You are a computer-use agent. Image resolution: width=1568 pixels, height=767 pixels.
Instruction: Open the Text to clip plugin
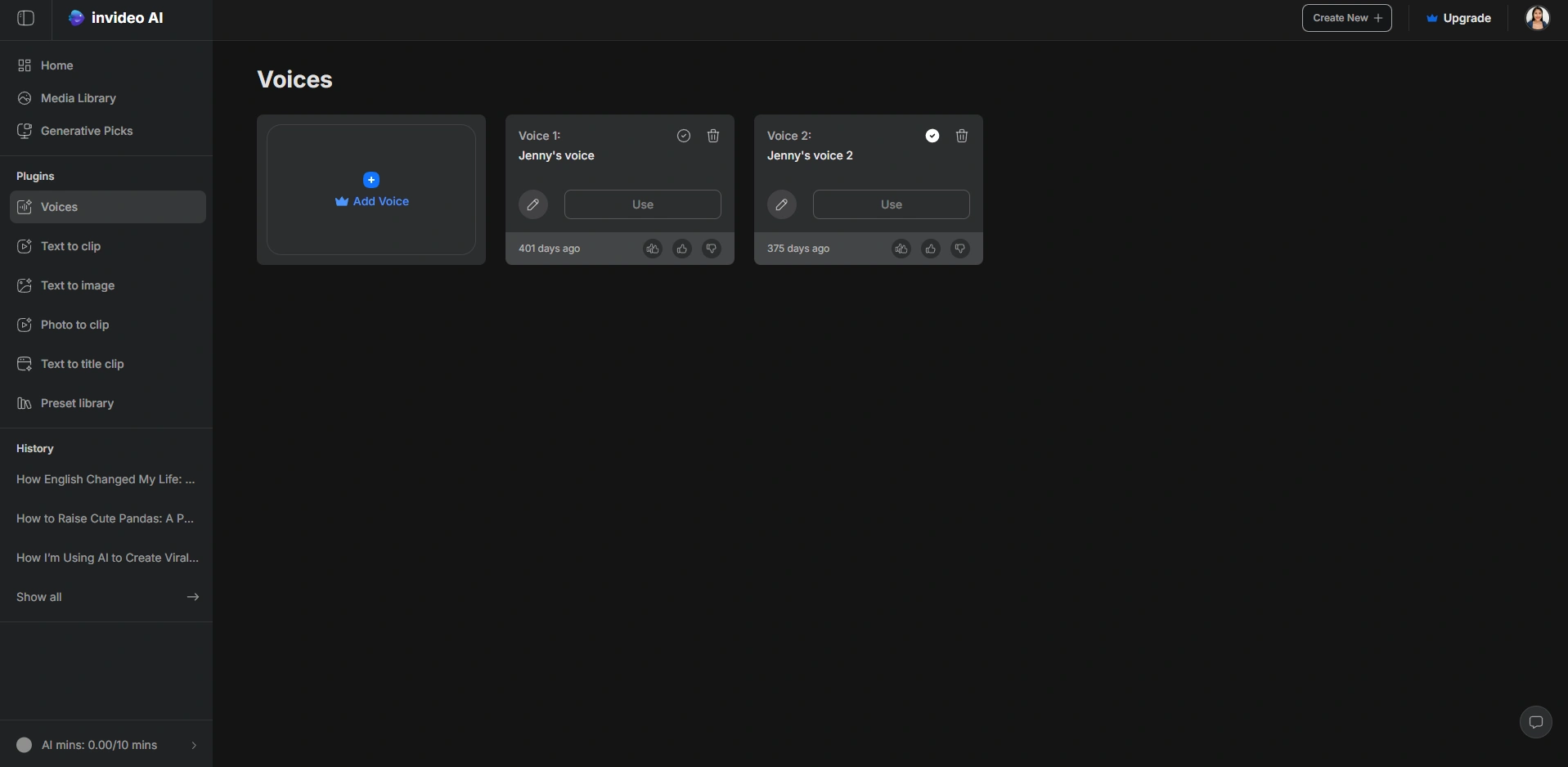coord(107,246)
